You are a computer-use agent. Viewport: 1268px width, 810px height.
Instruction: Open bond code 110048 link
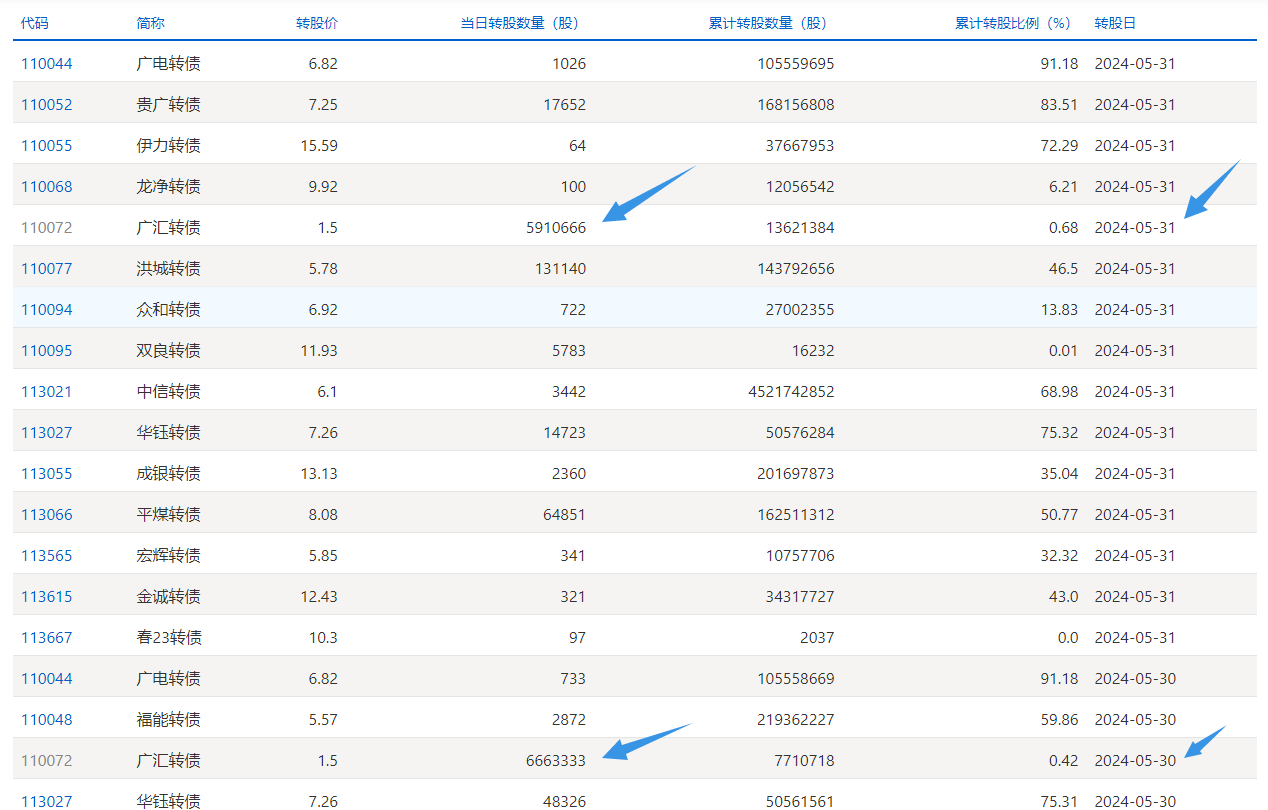47,720
